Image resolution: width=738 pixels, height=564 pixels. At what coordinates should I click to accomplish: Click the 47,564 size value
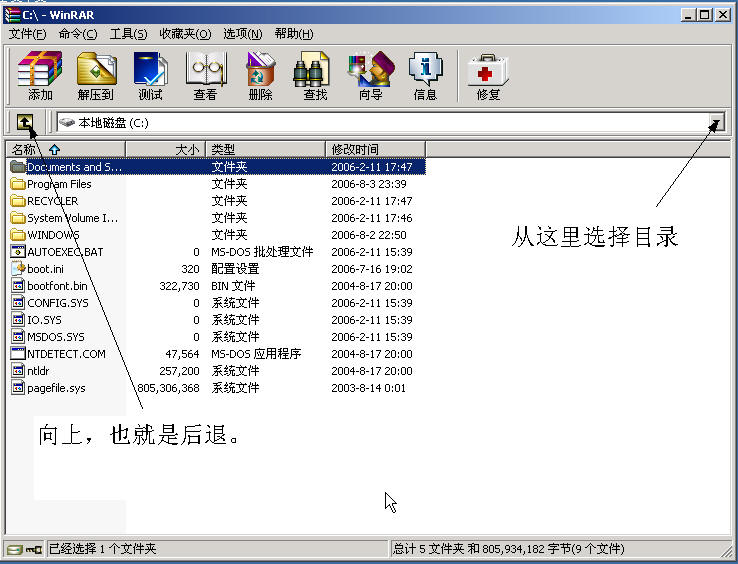[182, 354]
